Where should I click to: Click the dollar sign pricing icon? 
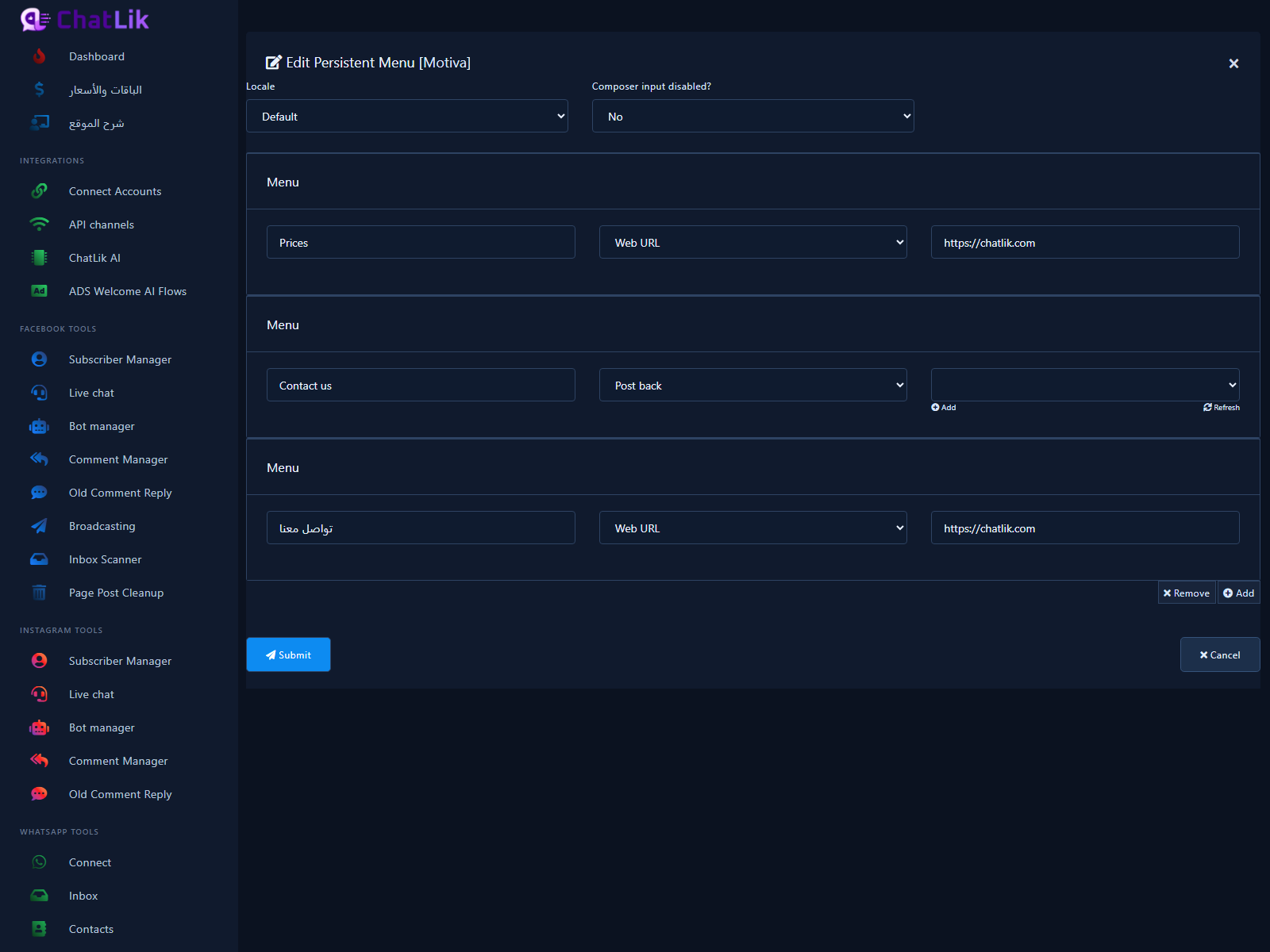pos(39,90)
